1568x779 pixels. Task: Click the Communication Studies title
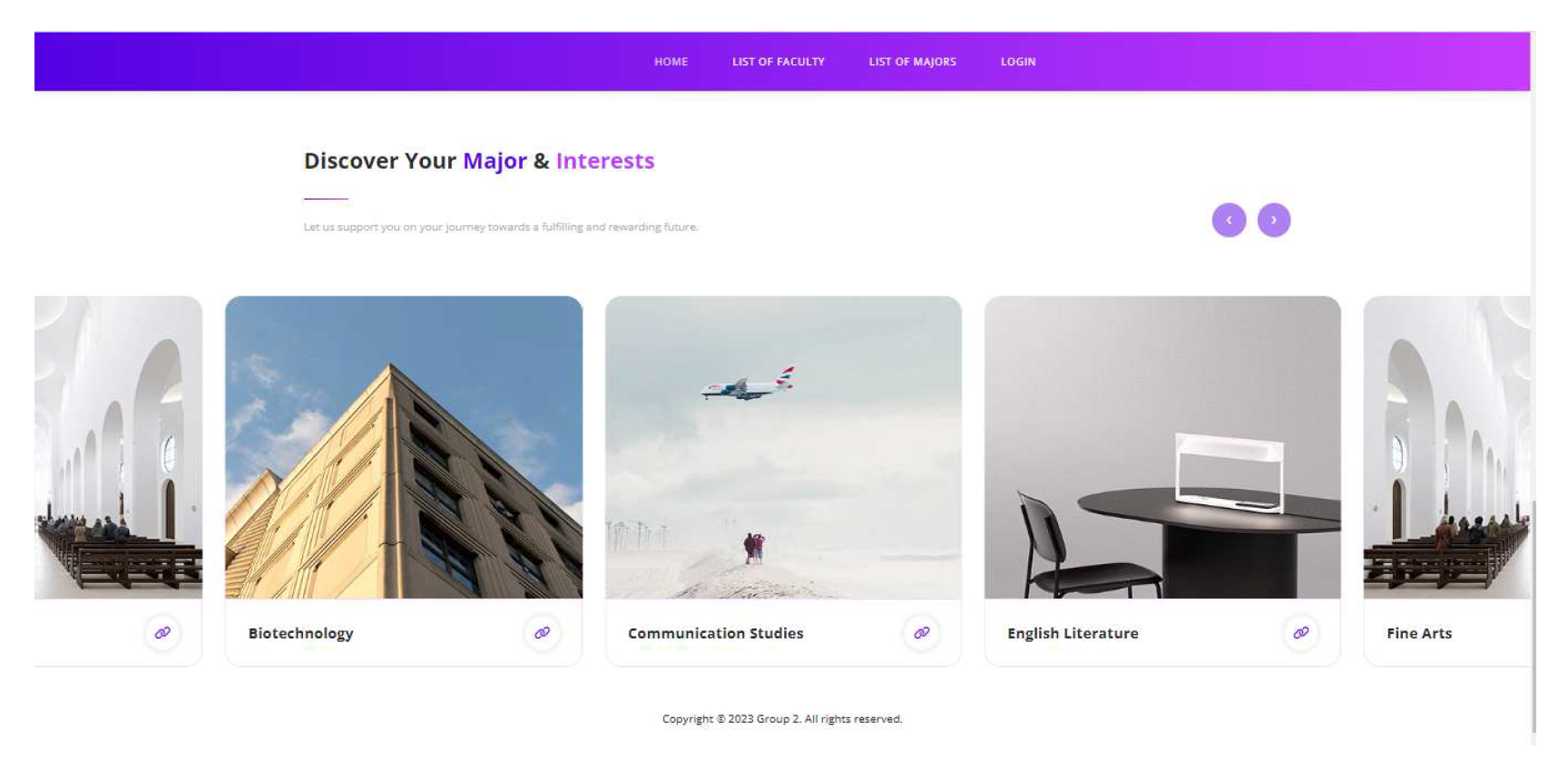tap(716, 633)
